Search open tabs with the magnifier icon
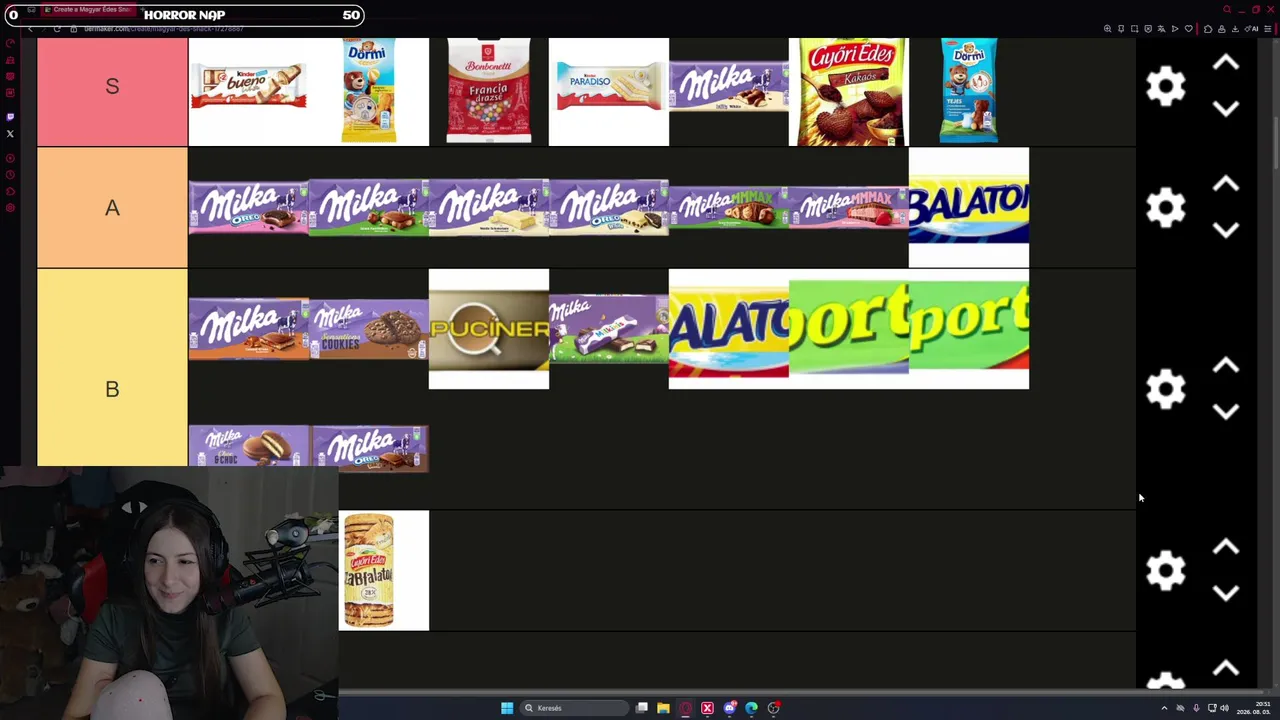1280x720 pixels. pos(1227,9)
